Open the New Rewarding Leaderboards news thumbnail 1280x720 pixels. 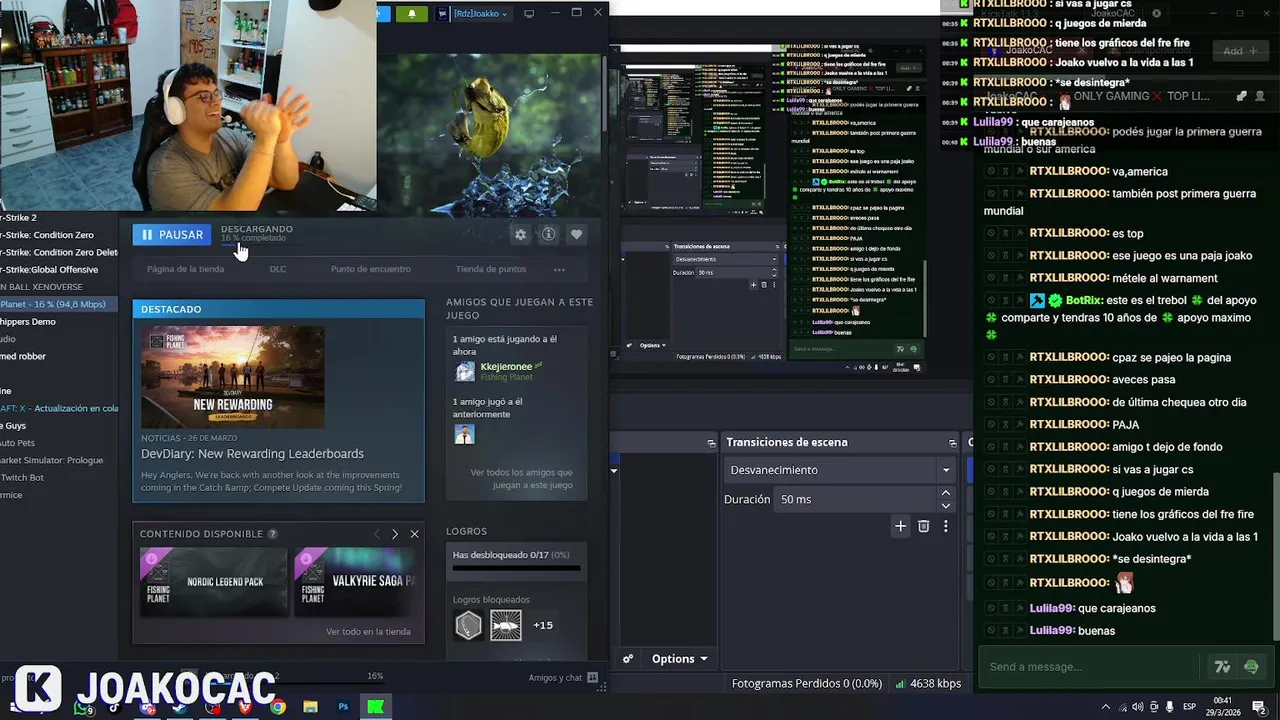(x=233, y=377)
